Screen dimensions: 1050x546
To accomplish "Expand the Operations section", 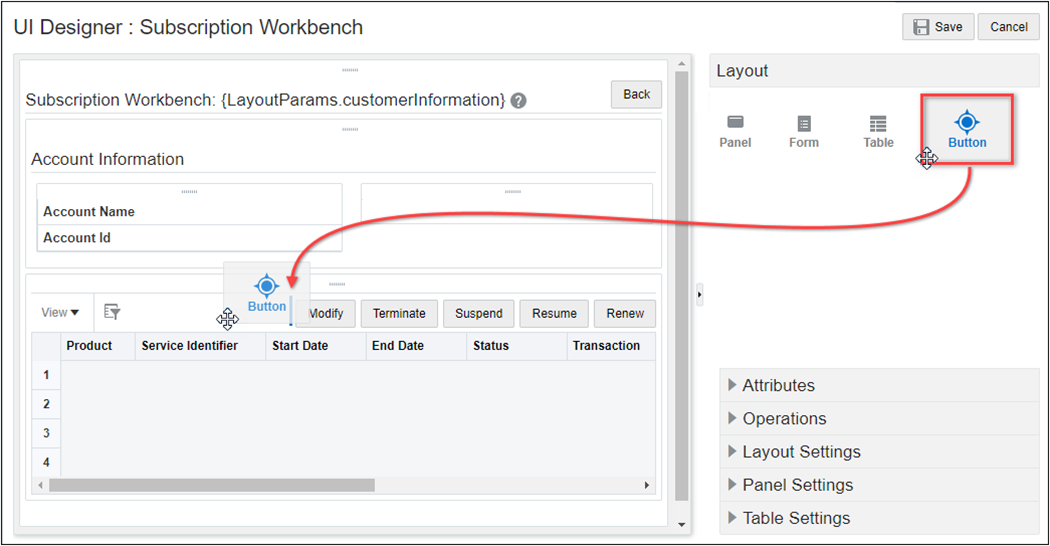I will (880, 418).
